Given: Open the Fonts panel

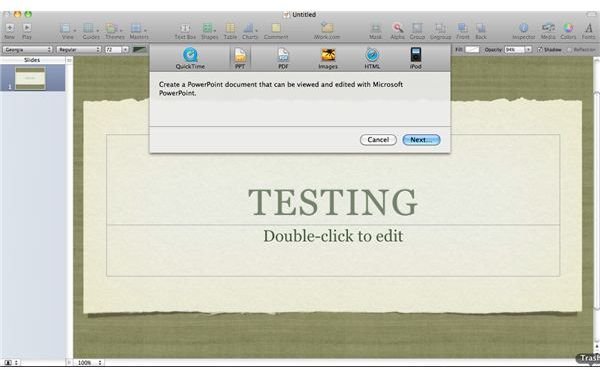Looking at the screenshot, I should click(x=589, y=31).
